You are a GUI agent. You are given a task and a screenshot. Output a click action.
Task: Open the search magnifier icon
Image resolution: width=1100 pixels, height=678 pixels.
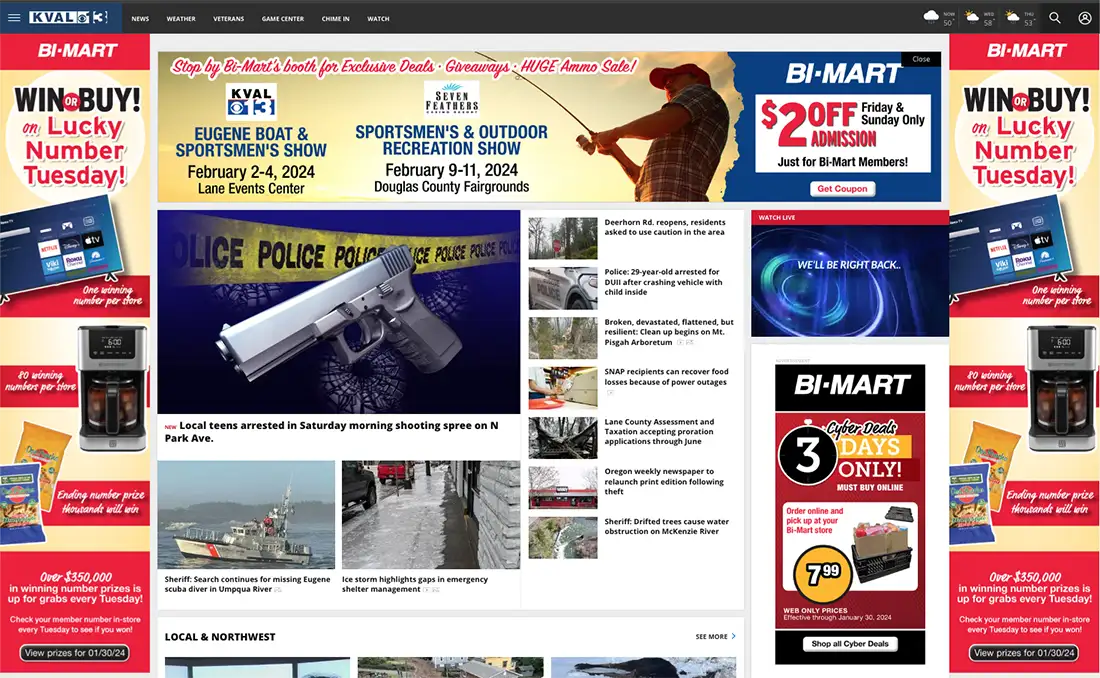(1054, 18)
